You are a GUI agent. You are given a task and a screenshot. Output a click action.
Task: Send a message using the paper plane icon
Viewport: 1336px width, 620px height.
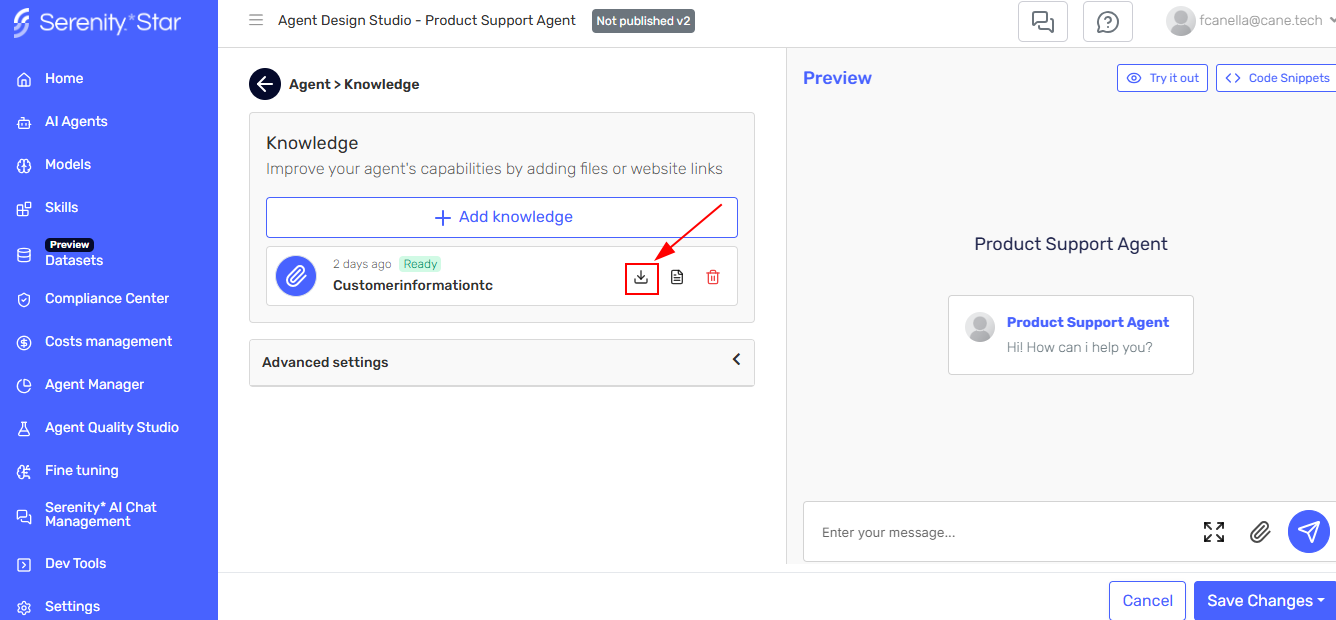(1308, 531)
